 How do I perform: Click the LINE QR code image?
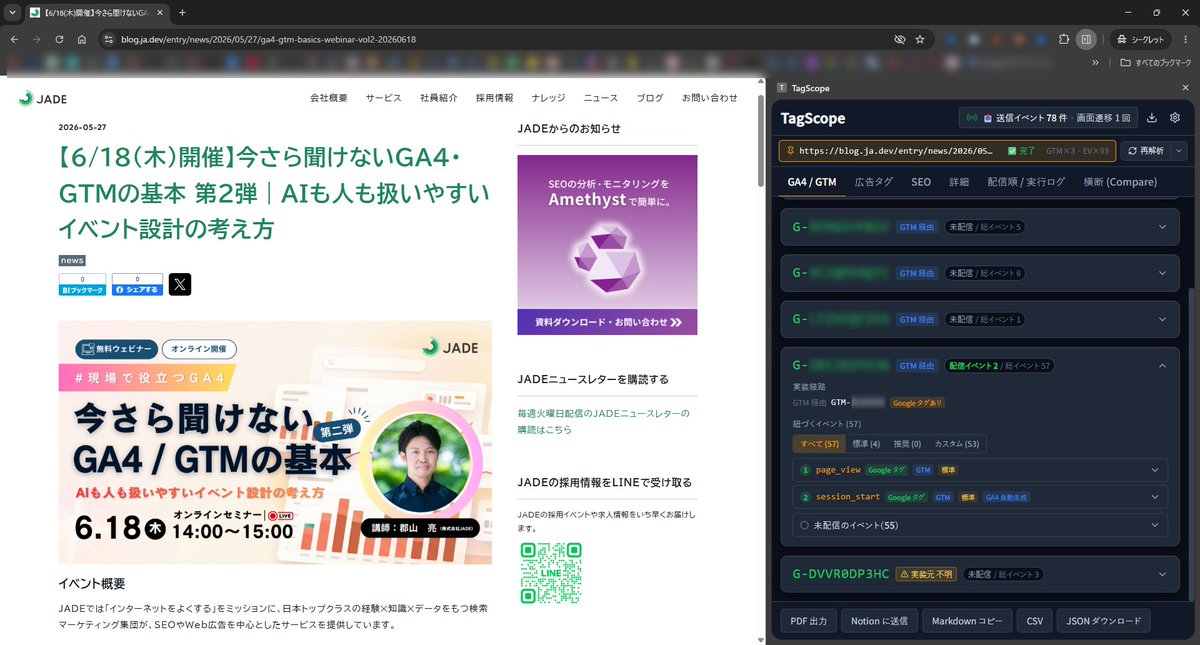click(x=551, y=573)
